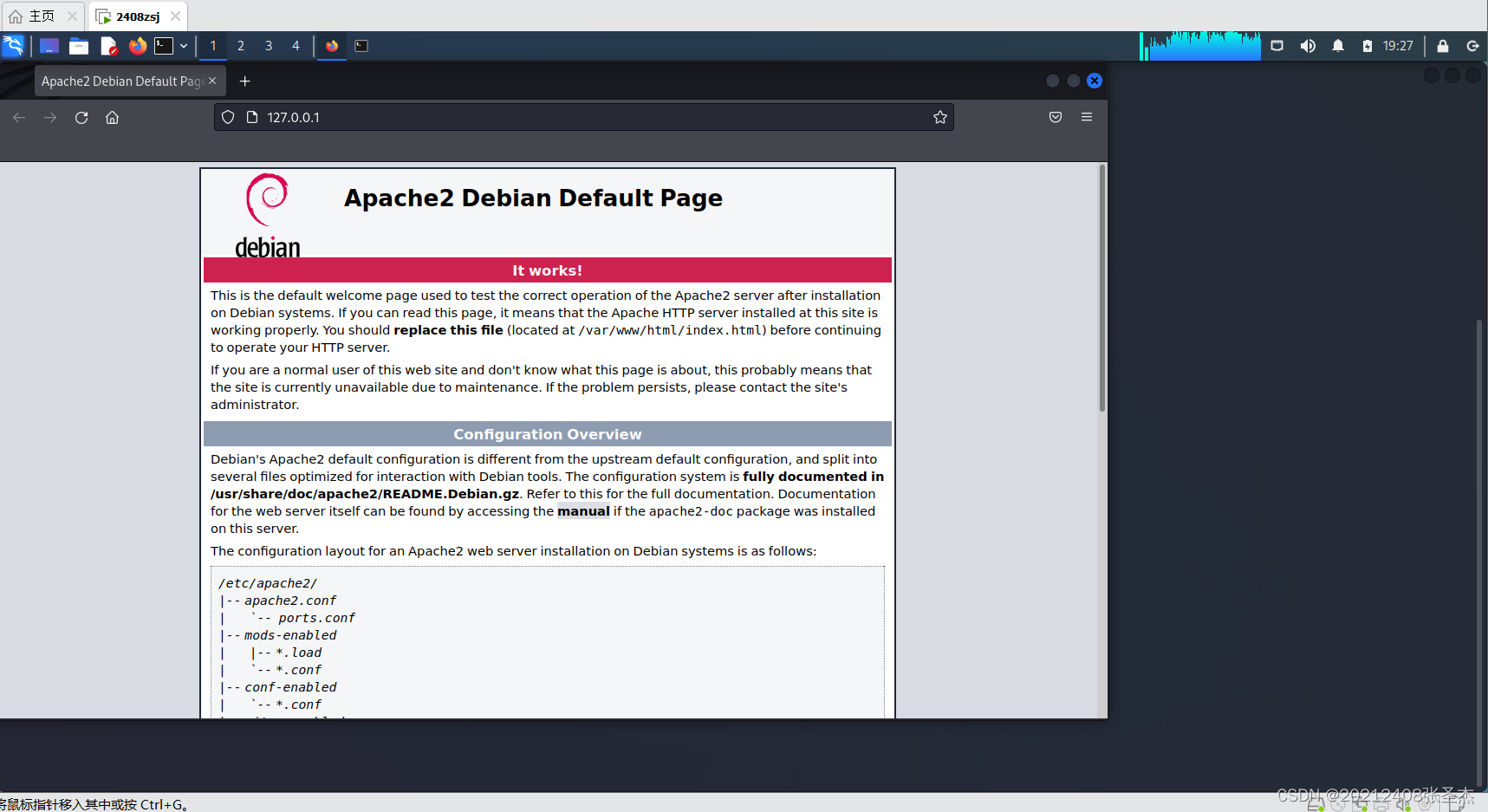Go forward in Firefox history
Screen dimensions: 1488x812
pos(50,117)
